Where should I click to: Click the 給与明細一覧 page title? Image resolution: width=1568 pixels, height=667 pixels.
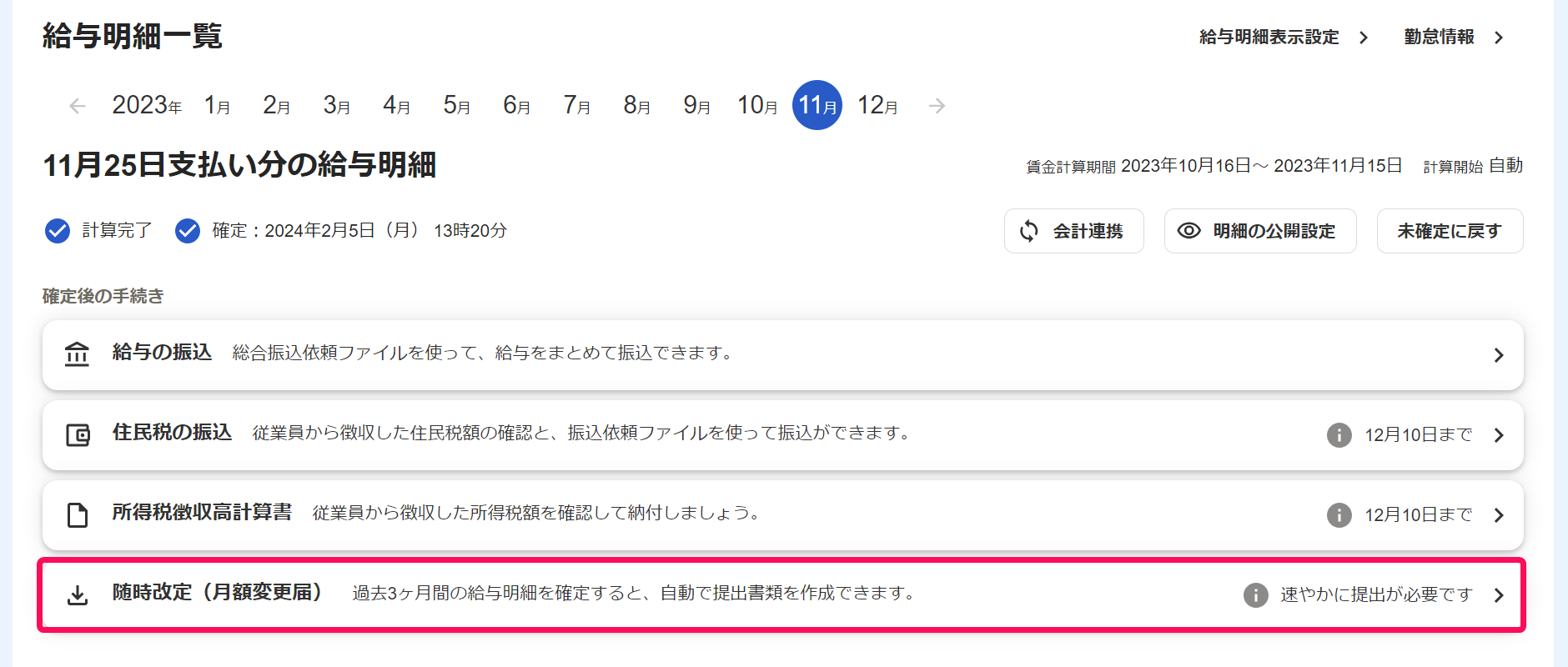(133, 36)
